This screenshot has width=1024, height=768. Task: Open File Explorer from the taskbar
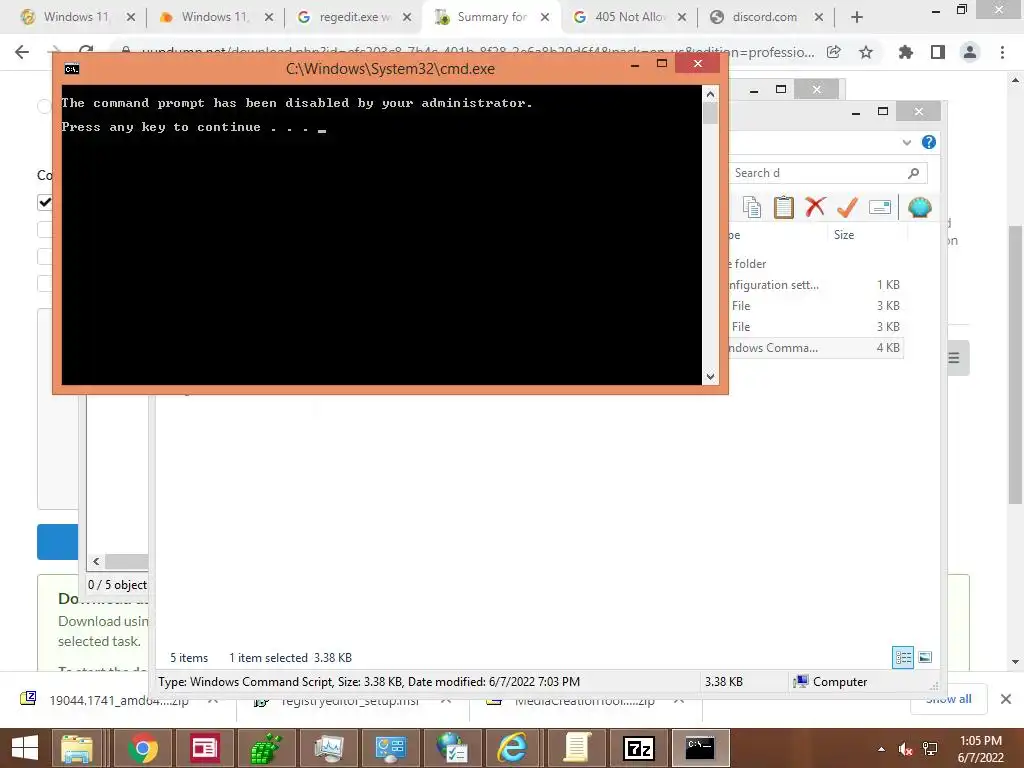(76, 748)
